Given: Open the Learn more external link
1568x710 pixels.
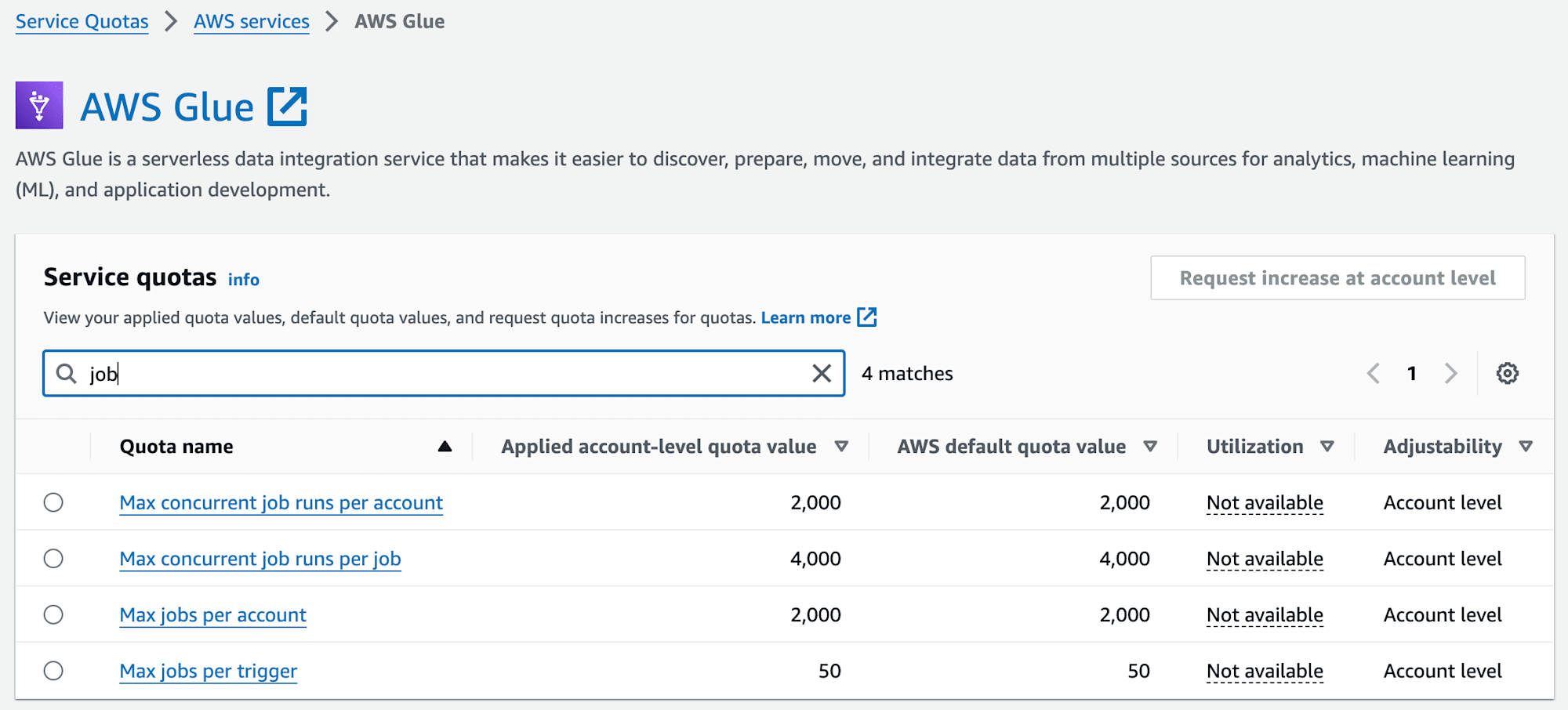Looking at the screenshot, I should click(x=818, y=317).
